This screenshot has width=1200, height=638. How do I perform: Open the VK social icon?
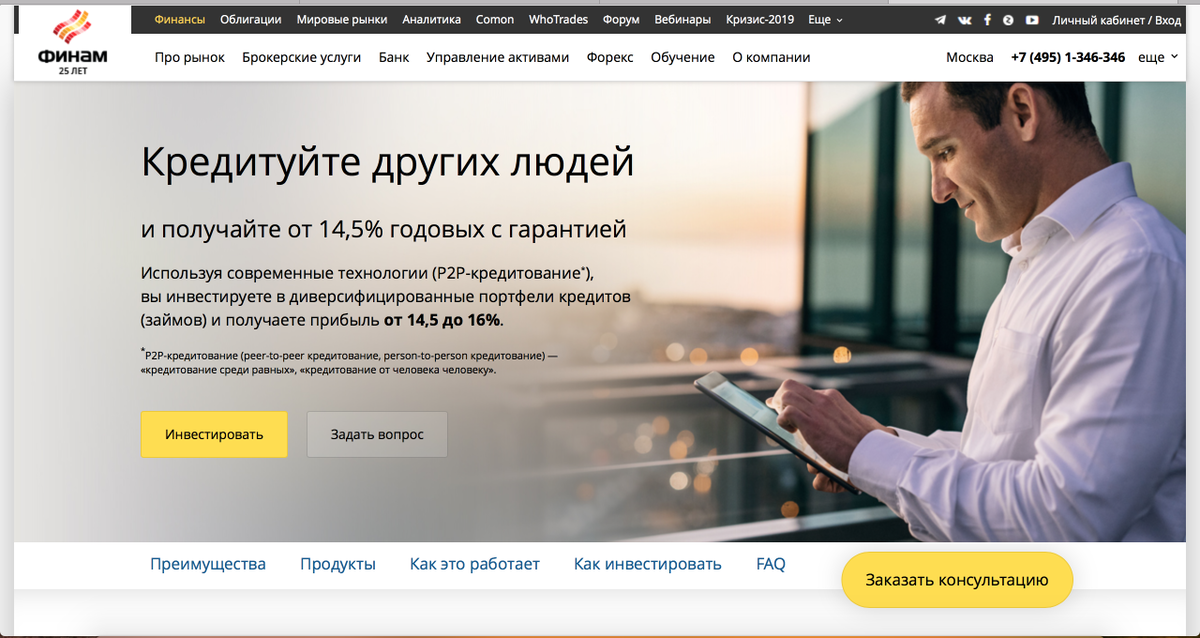point(964,19)
